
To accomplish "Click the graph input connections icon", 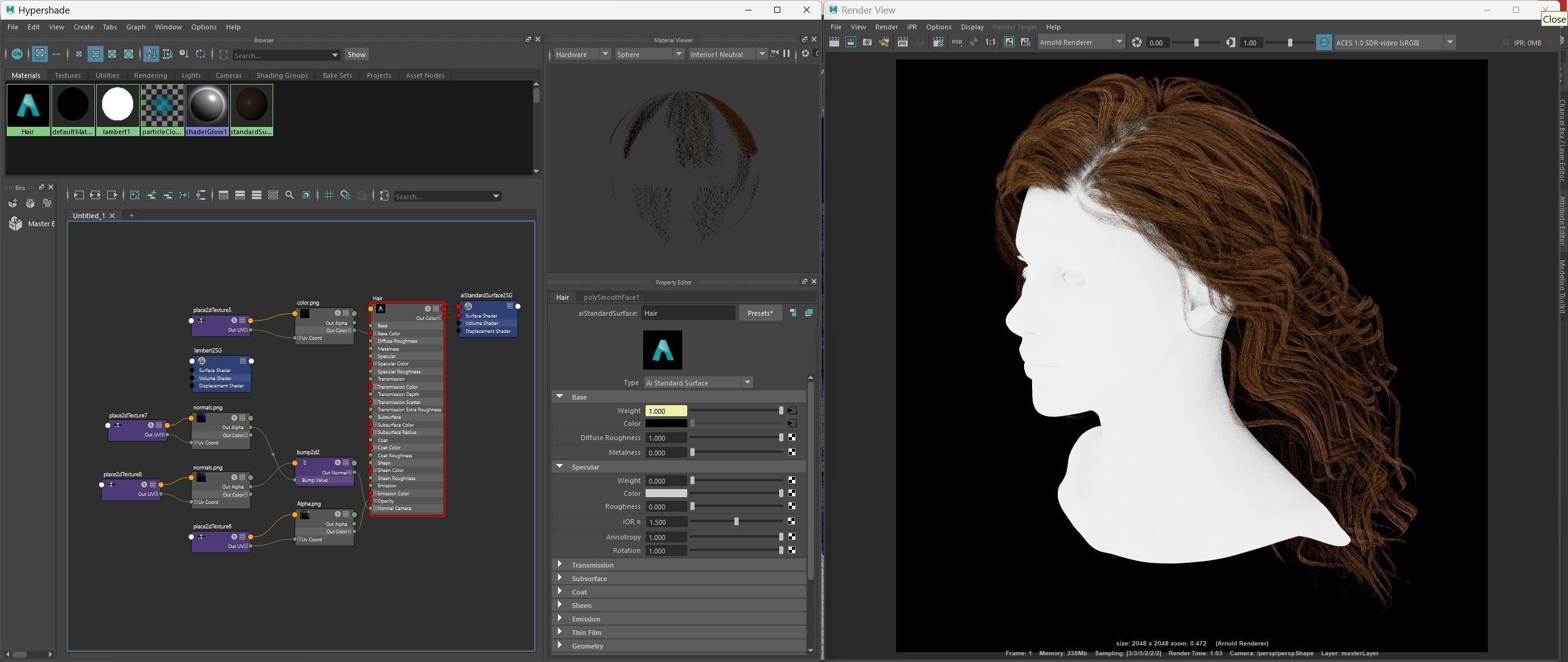I will [79, 195].
